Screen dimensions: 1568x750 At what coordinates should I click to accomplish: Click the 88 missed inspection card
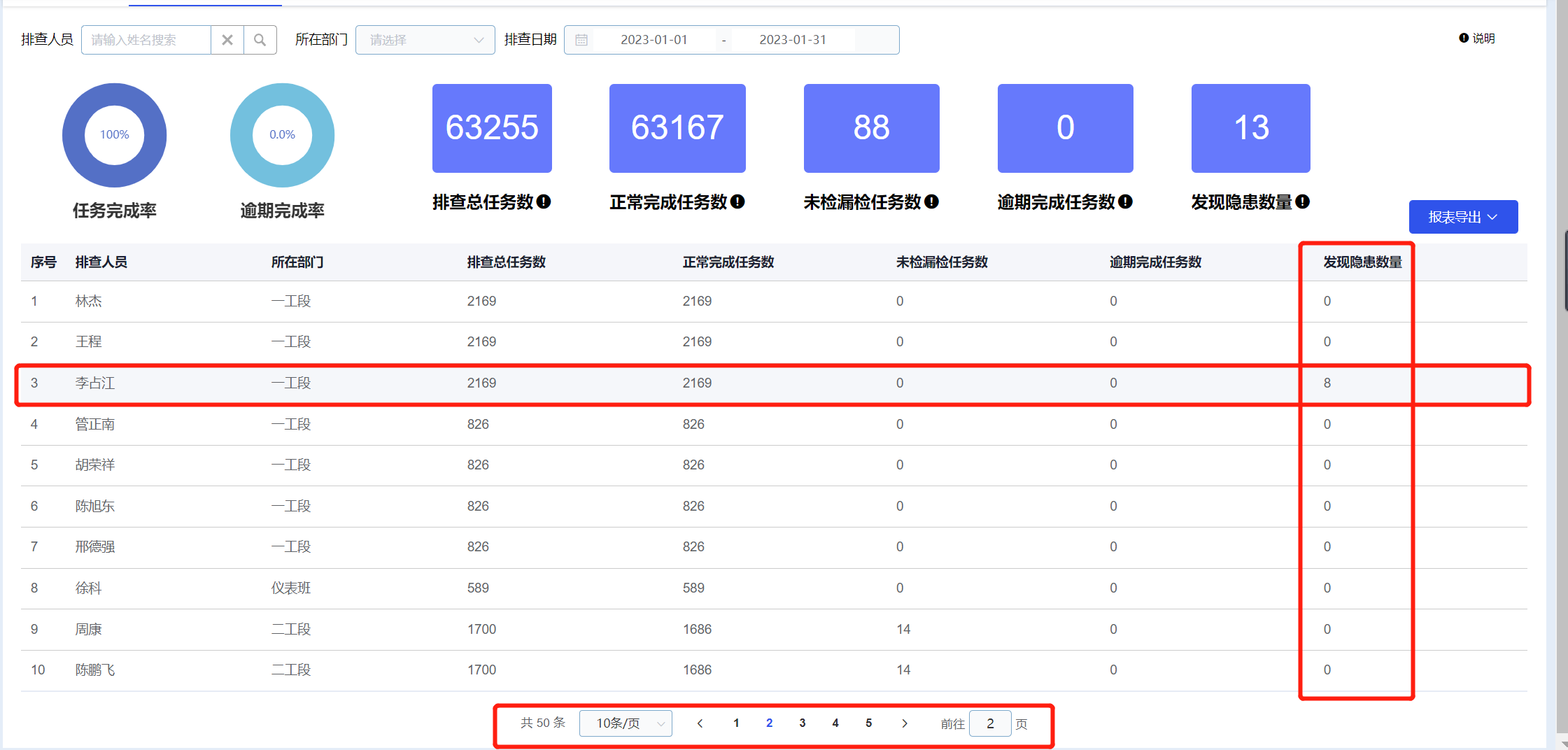tap(872, 128)
